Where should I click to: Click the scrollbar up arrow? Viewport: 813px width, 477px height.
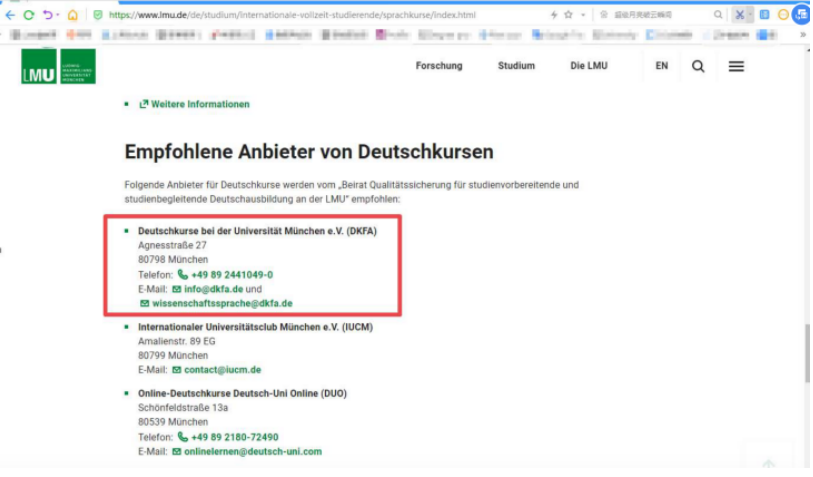pos(808,50)
